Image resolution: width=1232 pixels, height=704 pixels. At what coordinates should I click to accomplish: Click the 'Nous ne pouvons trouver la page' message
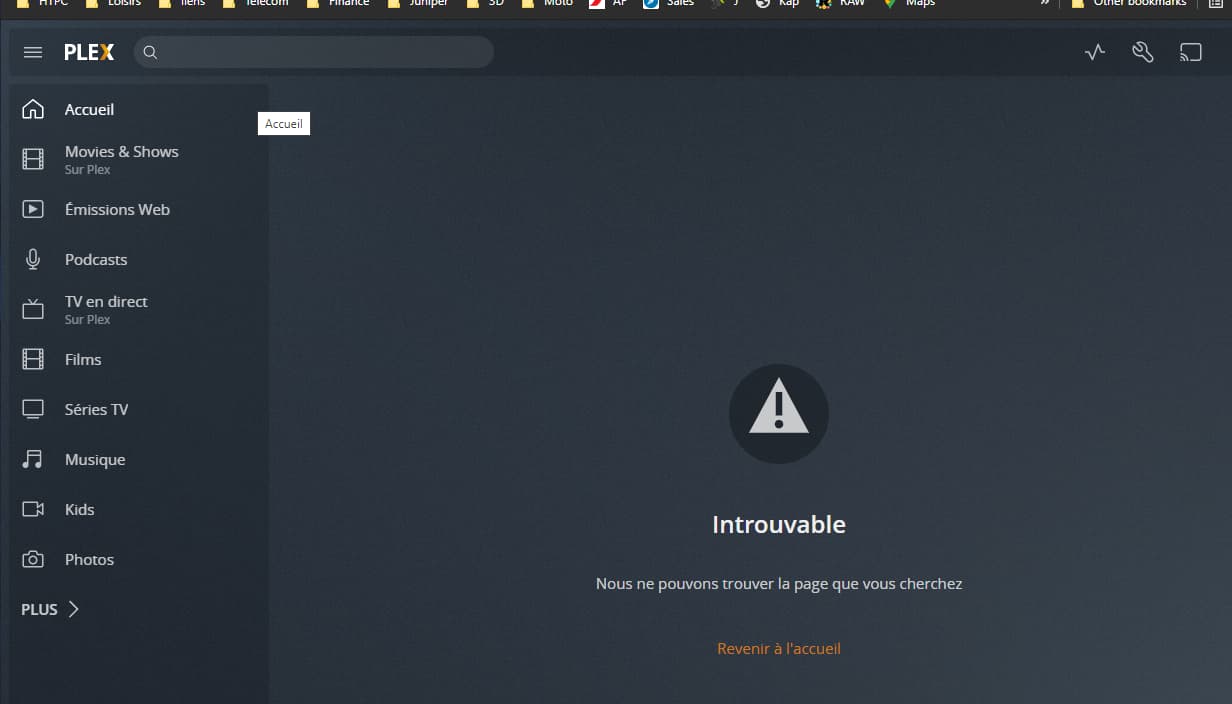[779, 583]
